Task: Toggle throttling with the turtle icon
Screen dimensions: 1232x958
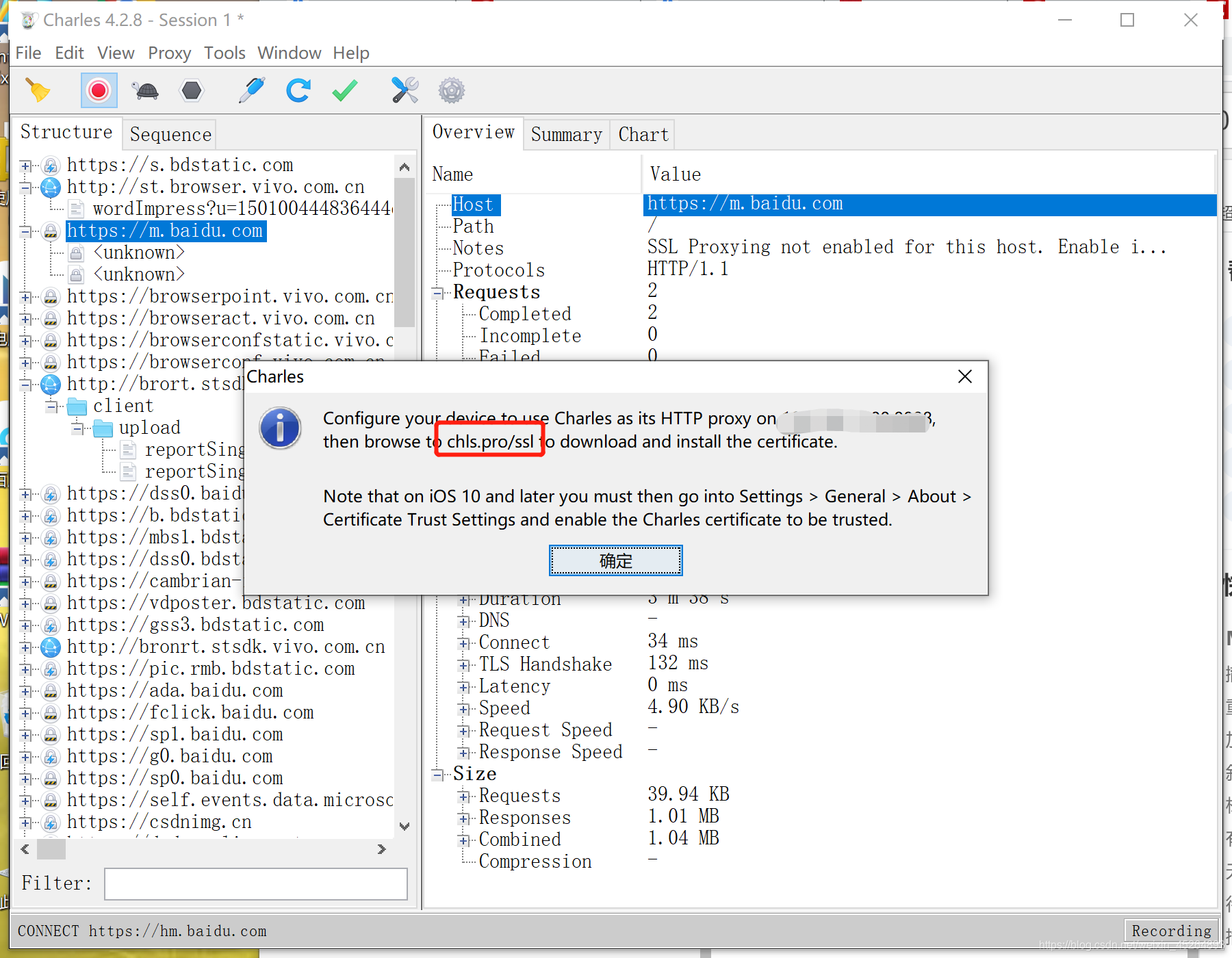Action: tap(145, 90)
